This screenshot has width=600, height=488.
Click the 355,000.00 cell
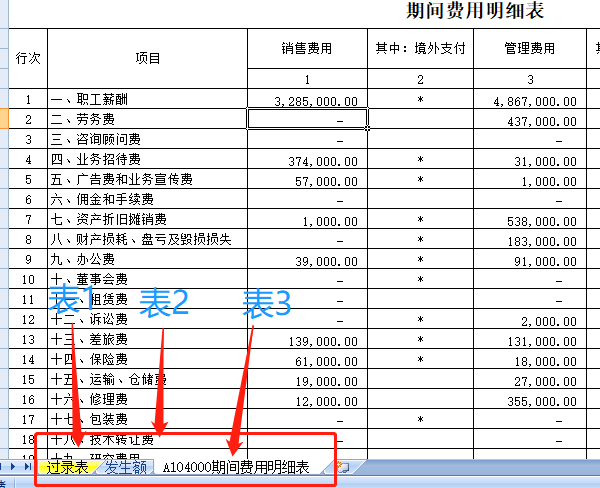tap(530, 399)
